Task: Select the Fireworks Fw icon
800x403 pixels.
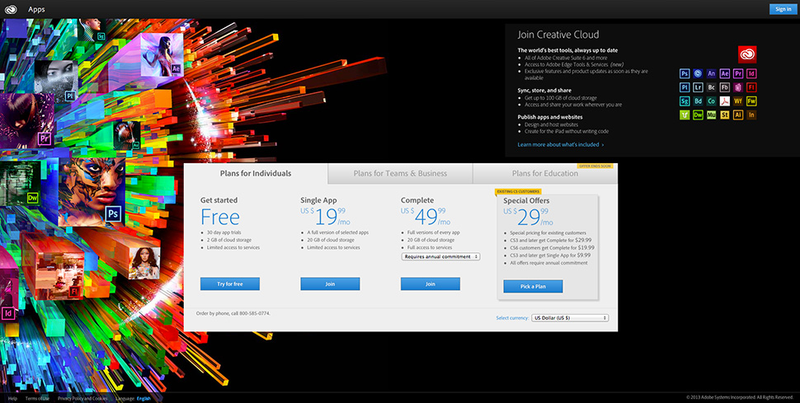Action: (x=752, y=101)
